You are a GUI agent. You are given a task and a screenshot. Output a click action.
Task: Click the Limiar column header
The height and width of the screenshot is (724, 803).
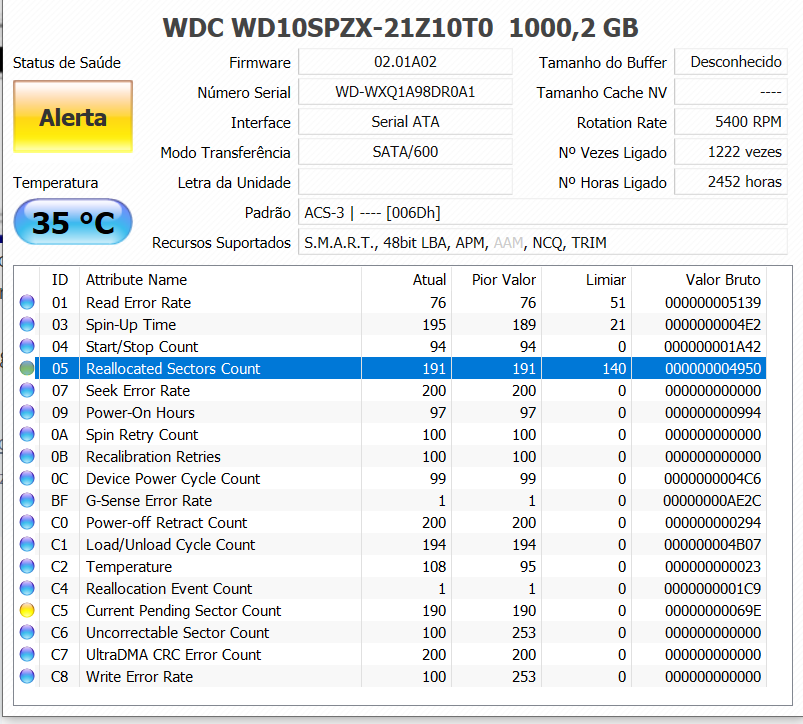[586, 280]
